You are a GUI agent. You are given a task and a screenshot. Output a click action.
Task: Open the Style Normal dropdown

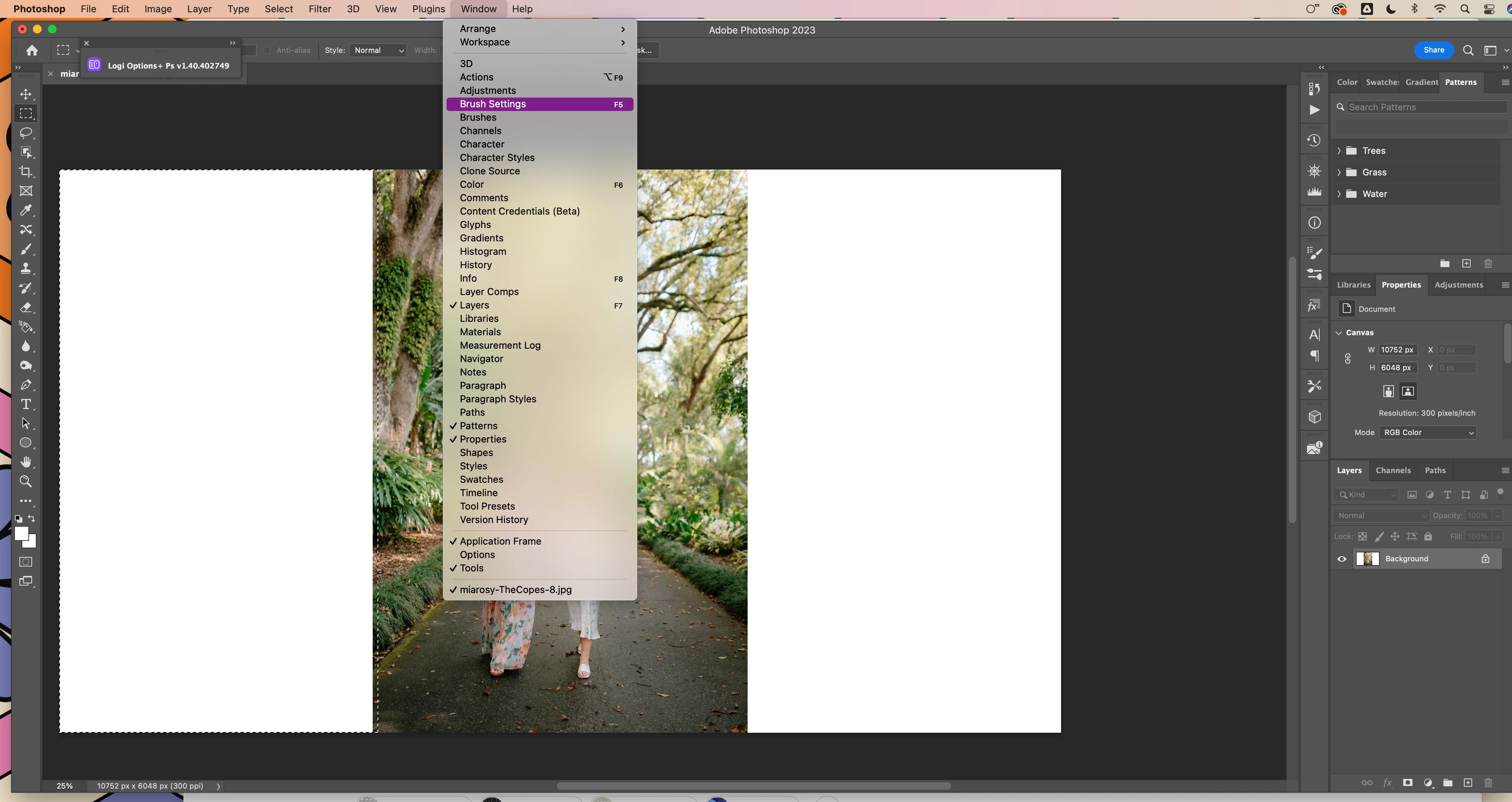(379, 50)
